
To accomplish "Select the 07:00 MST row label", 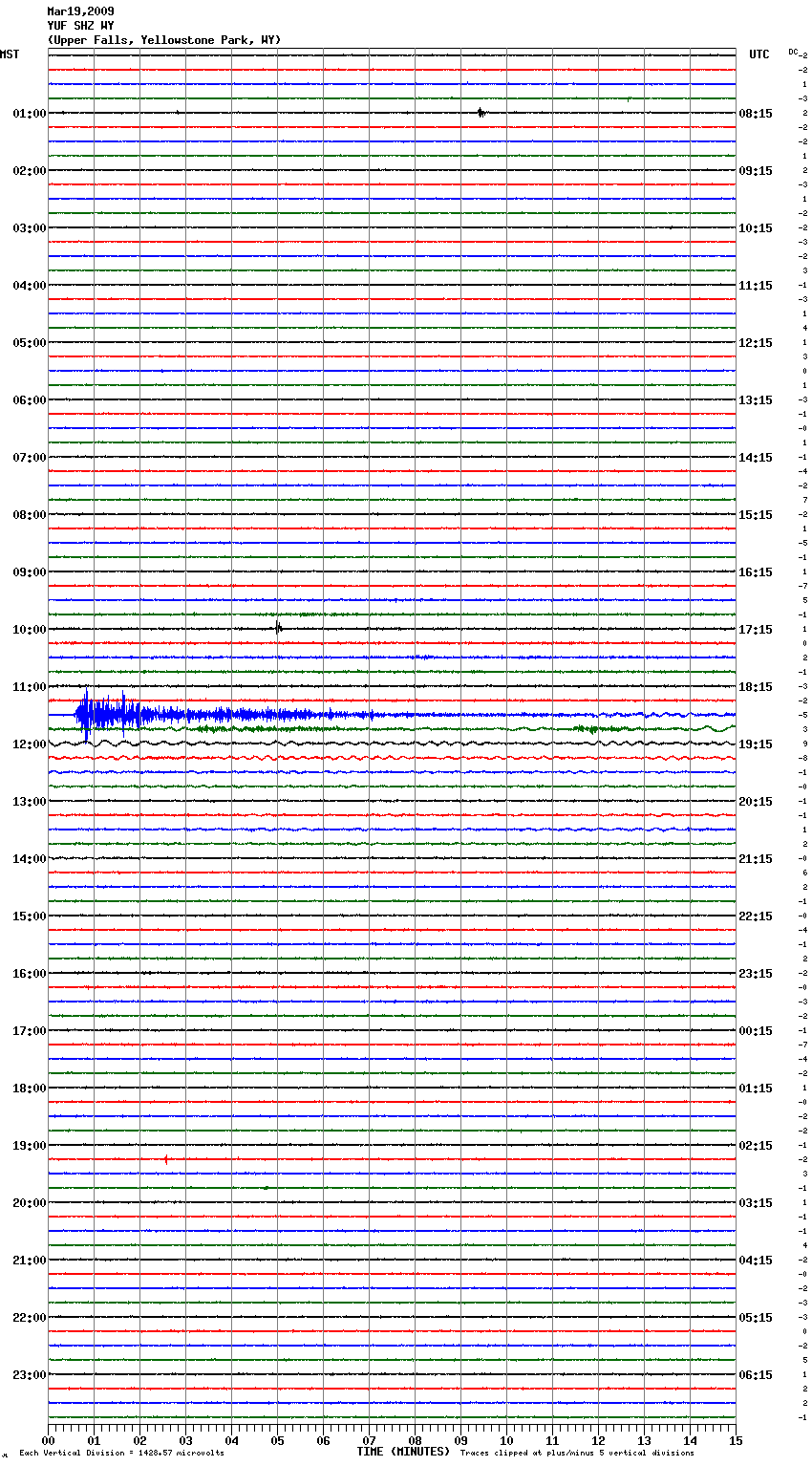I will pyautogui.click(x=30, y=458).
